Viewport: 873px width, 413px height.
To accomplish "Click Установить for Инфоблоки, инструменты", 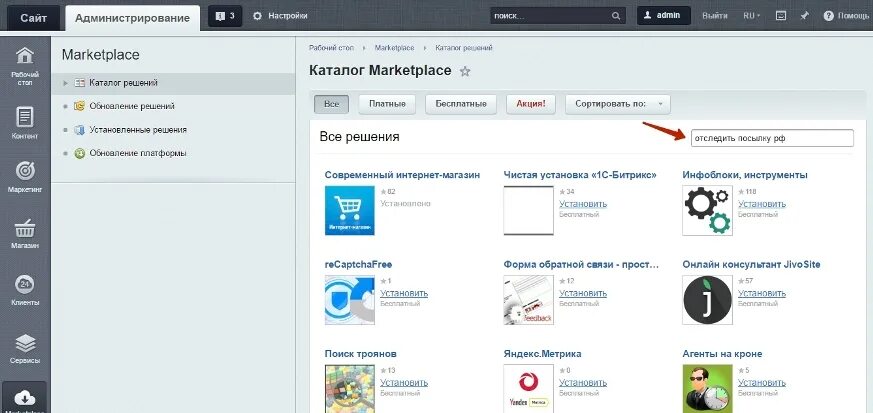I will pos(762,204).
